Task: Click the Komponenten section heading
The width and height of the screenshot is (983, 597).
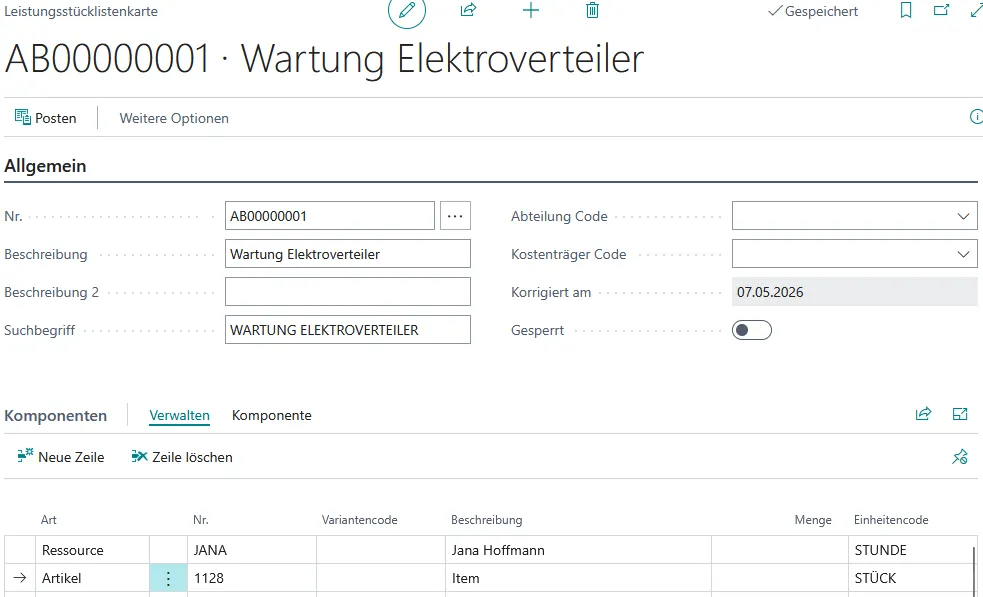Action: 55,415
